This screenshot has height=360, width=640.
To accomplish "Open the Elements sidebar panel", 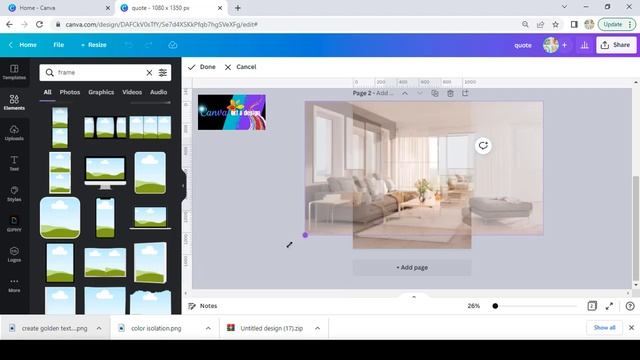I will pos(14,102).
